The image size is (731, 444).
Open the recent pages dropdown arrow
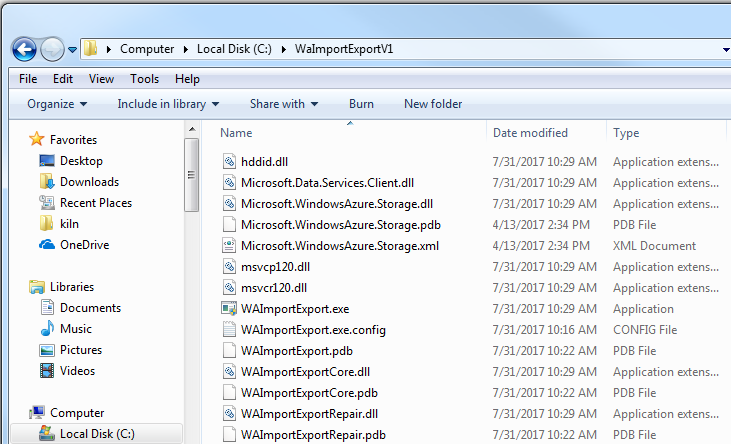72,49
